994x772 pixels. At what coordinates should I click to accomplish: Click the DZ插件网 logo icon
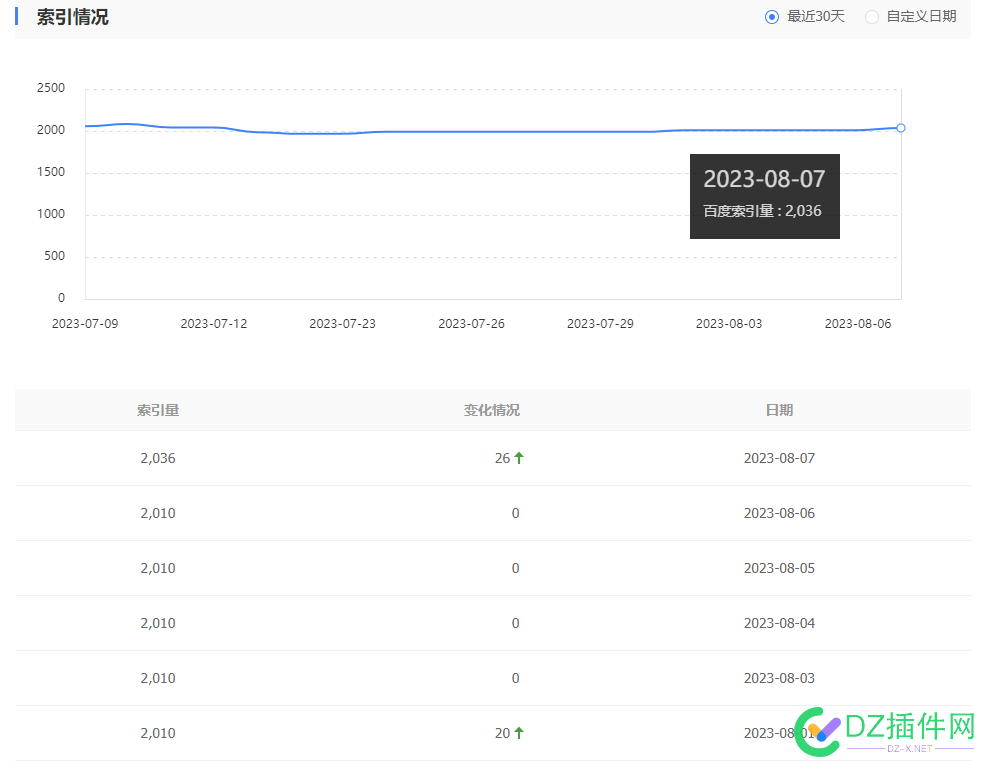tap(817, 733)
